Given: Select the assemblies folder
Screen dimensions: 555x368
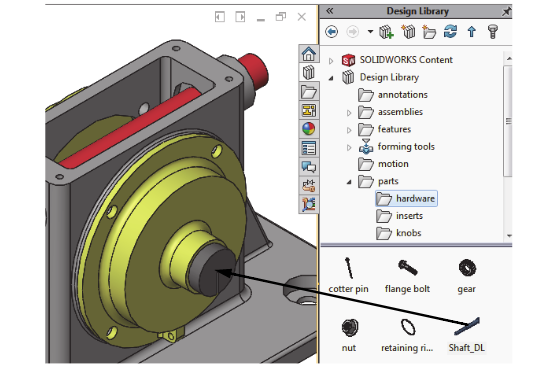Looking at the screenshot, I should tap(400, 112).
